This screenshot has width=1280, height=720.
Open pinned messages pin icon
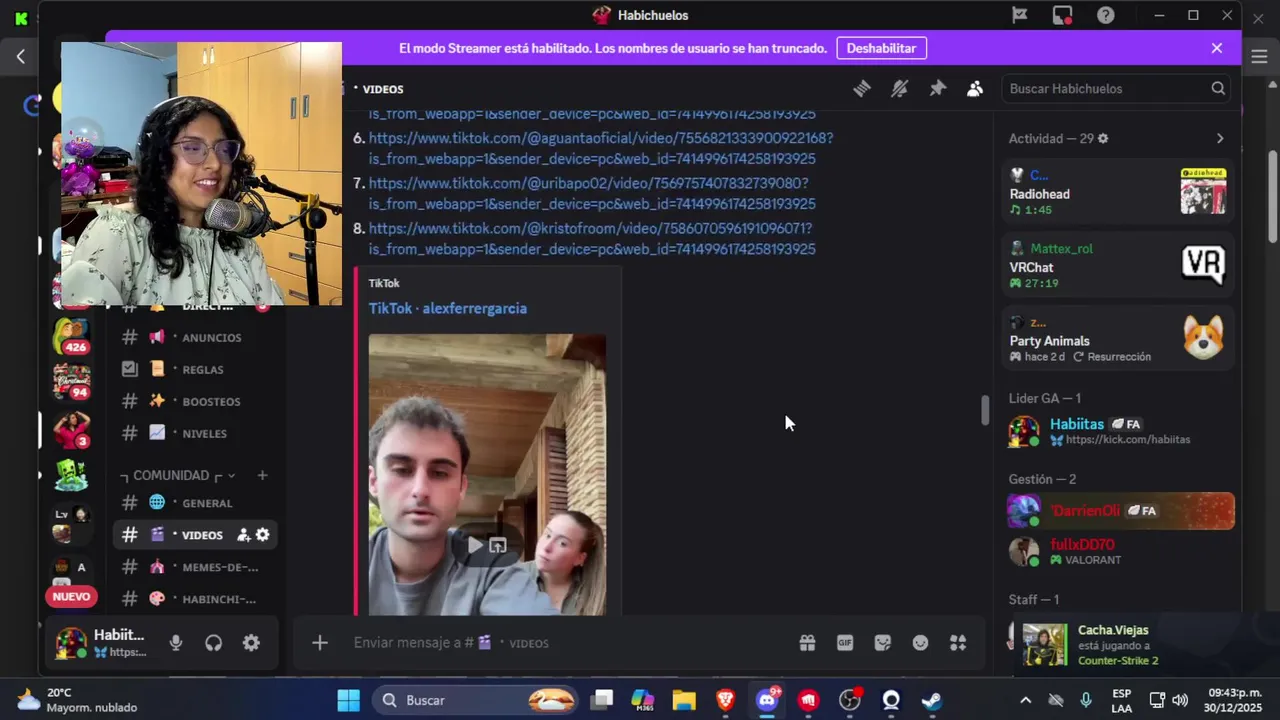pos(937,89)
